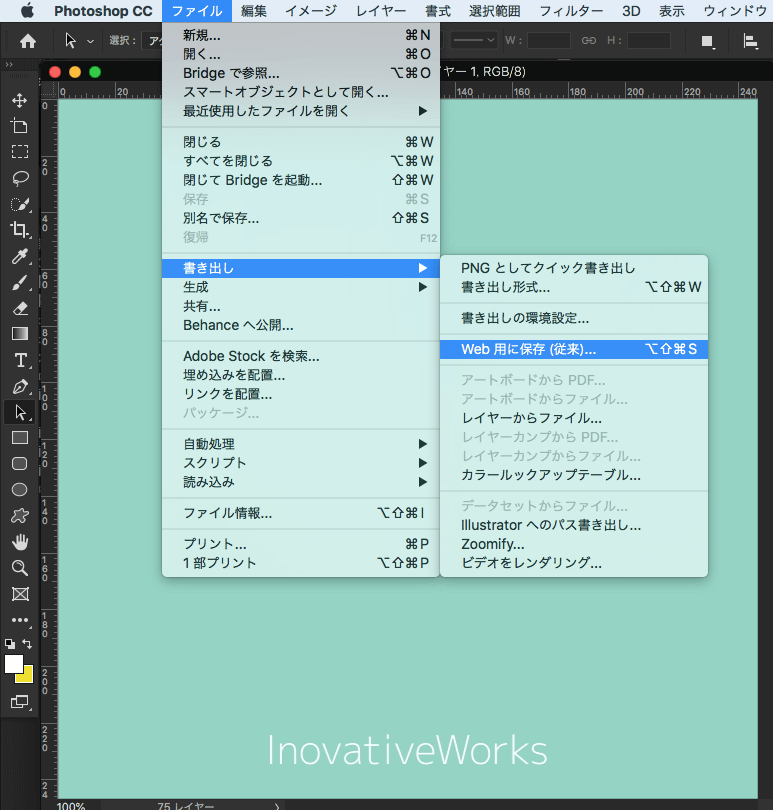This screenshot has height=810, width=773.
Task: Choose レイヤーからファイル export option
Action: 574,418
